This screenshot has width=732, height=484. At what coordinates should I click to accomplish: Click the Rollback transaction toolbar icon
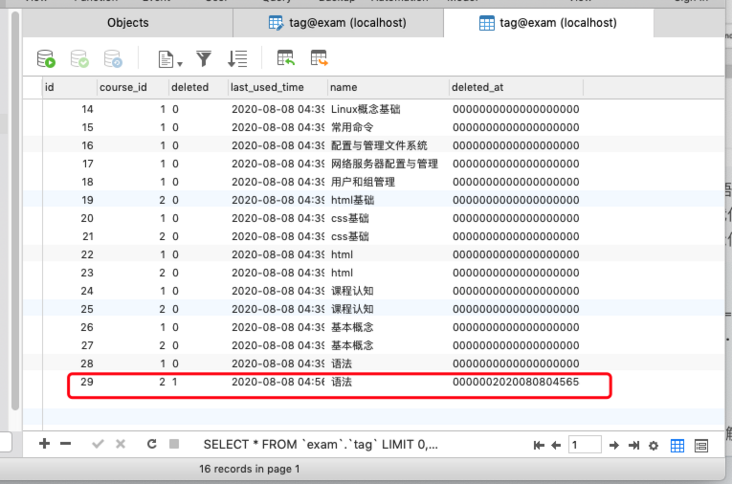(x=113, y=59)
